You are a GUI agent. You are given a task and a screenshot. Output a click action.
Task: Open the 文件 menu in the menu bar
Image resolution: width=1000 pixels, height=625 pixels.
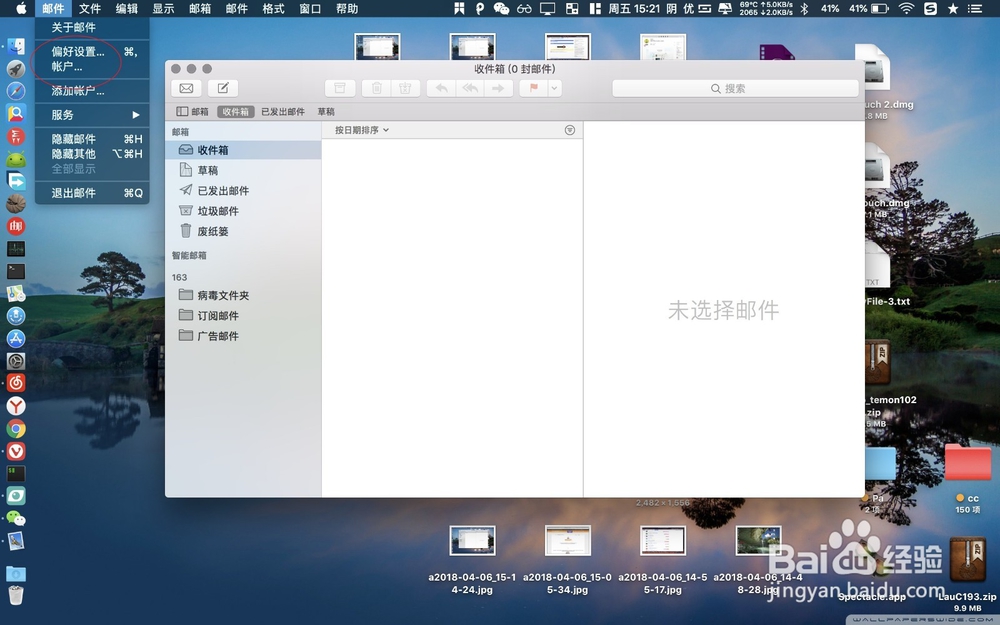coord(90,8)
